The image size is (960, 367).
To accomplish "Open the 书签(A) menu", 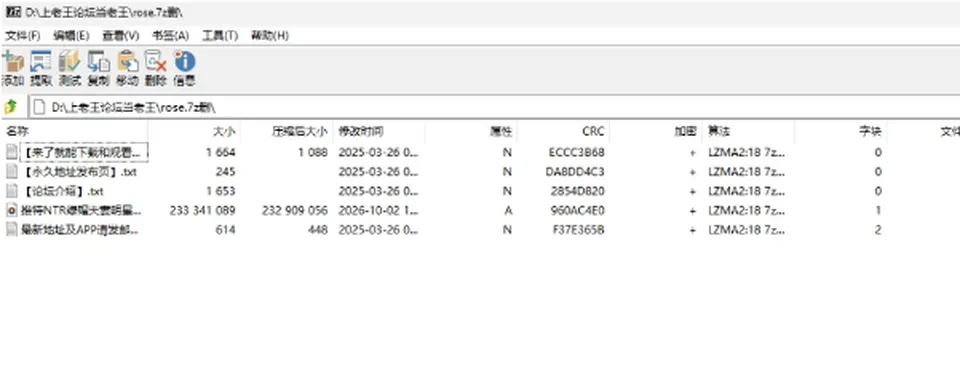I will 170,36.
